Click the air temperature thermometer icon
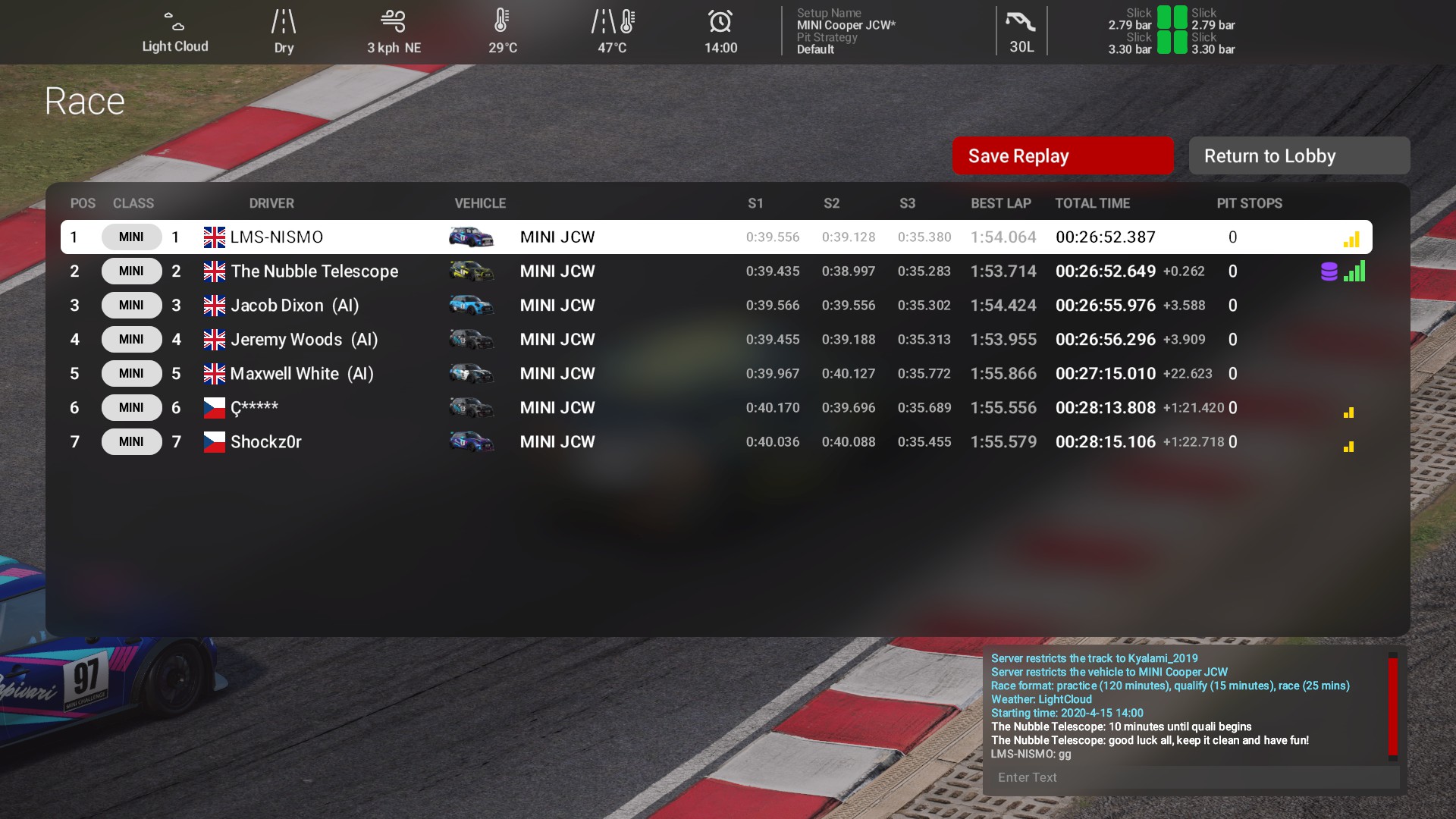 coord(501,21)
